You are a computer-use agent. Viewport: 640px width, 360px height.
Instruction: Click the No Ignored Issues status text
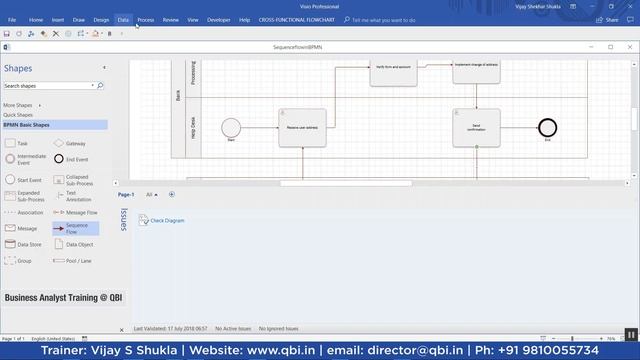(x=278, y=329)
